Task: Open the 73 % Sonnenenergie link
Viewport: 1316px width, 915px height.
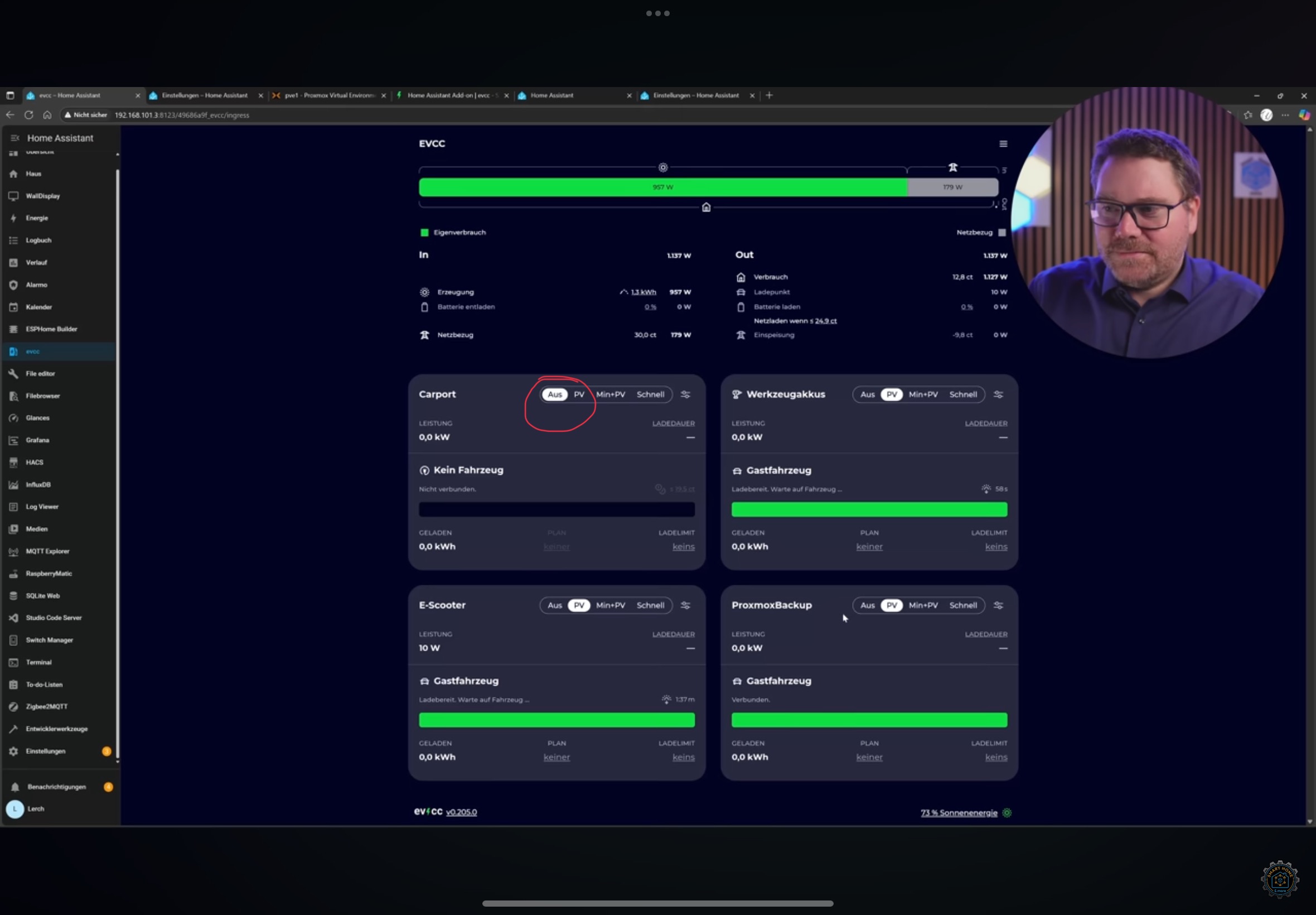Action: coord(959,813)
